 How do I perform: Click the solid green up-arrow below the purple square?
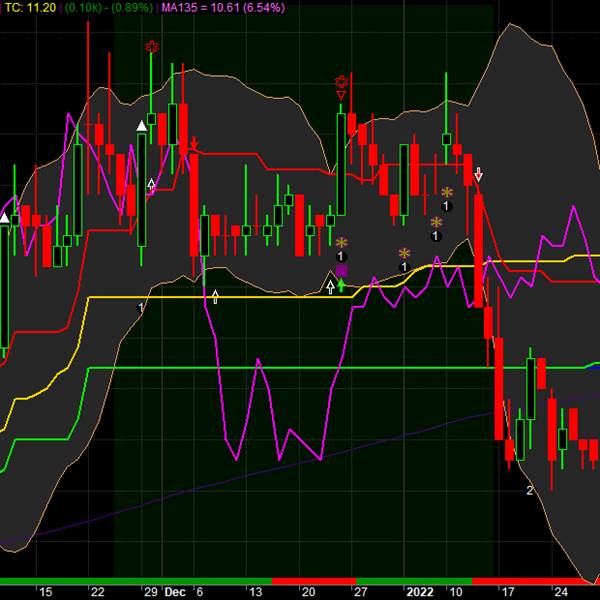point(341,285)
